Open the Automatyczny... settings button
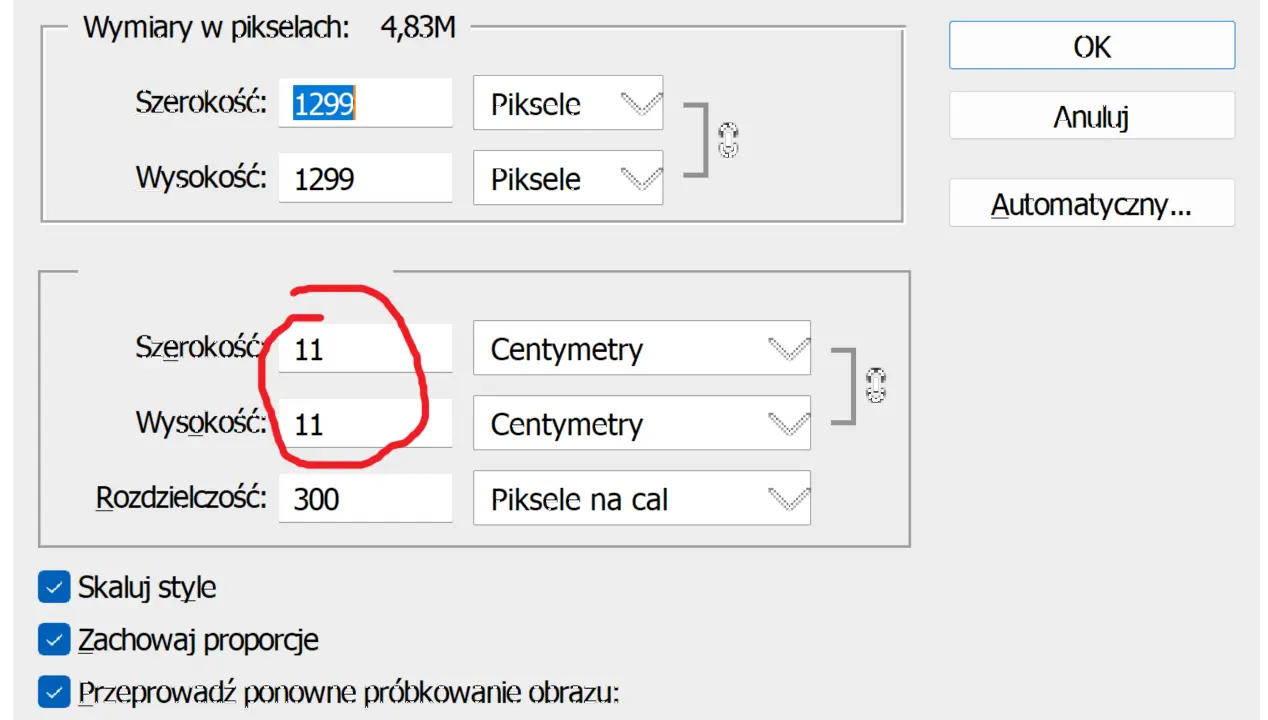This screenshot has width=1268, height=720. [1092, 203]
